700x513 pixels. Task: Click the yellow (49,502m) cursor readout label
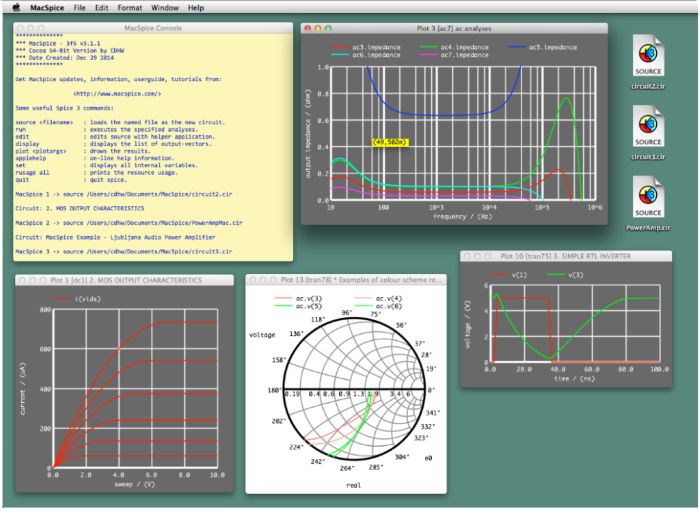tap(390, 142)
